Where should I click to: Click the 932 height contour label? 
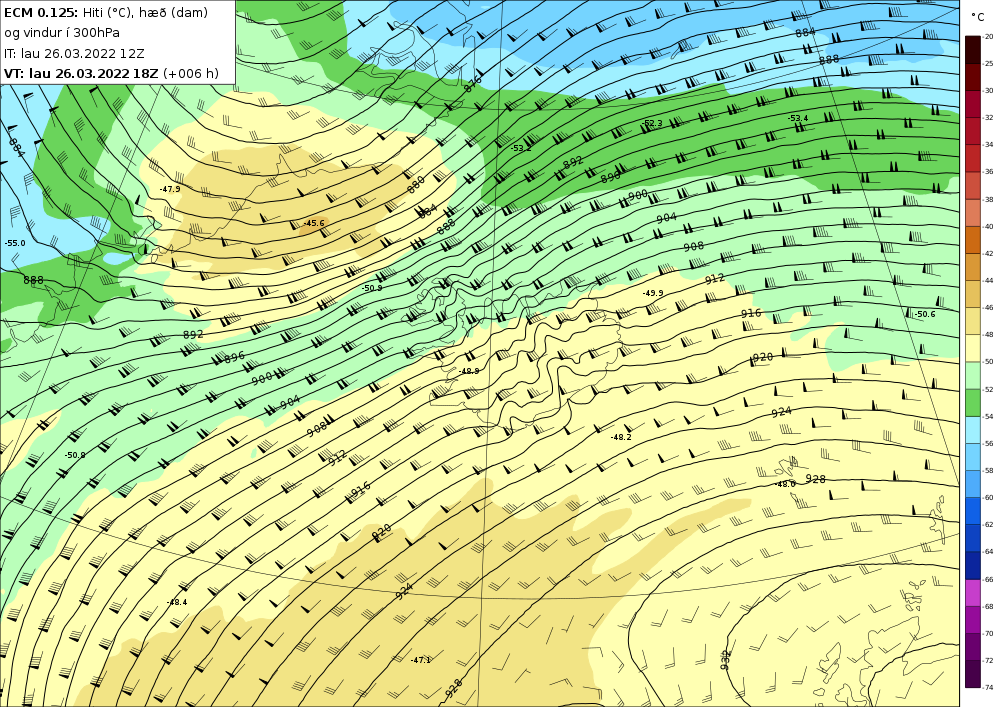(x=725, y=659)
